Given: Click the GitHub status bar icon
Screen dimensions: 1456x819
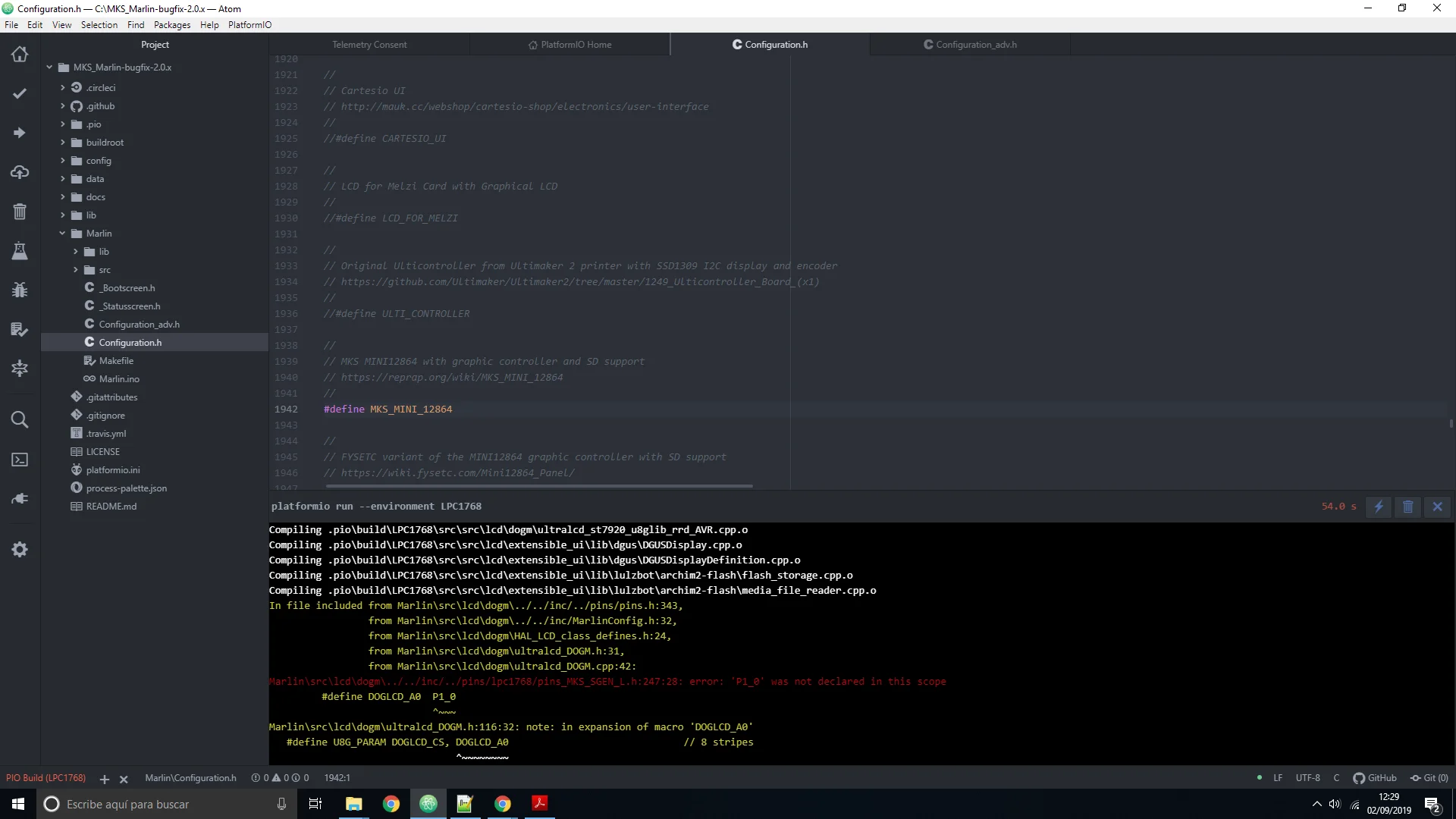Looking at the screenshot, I should [x=1375, y=778].
